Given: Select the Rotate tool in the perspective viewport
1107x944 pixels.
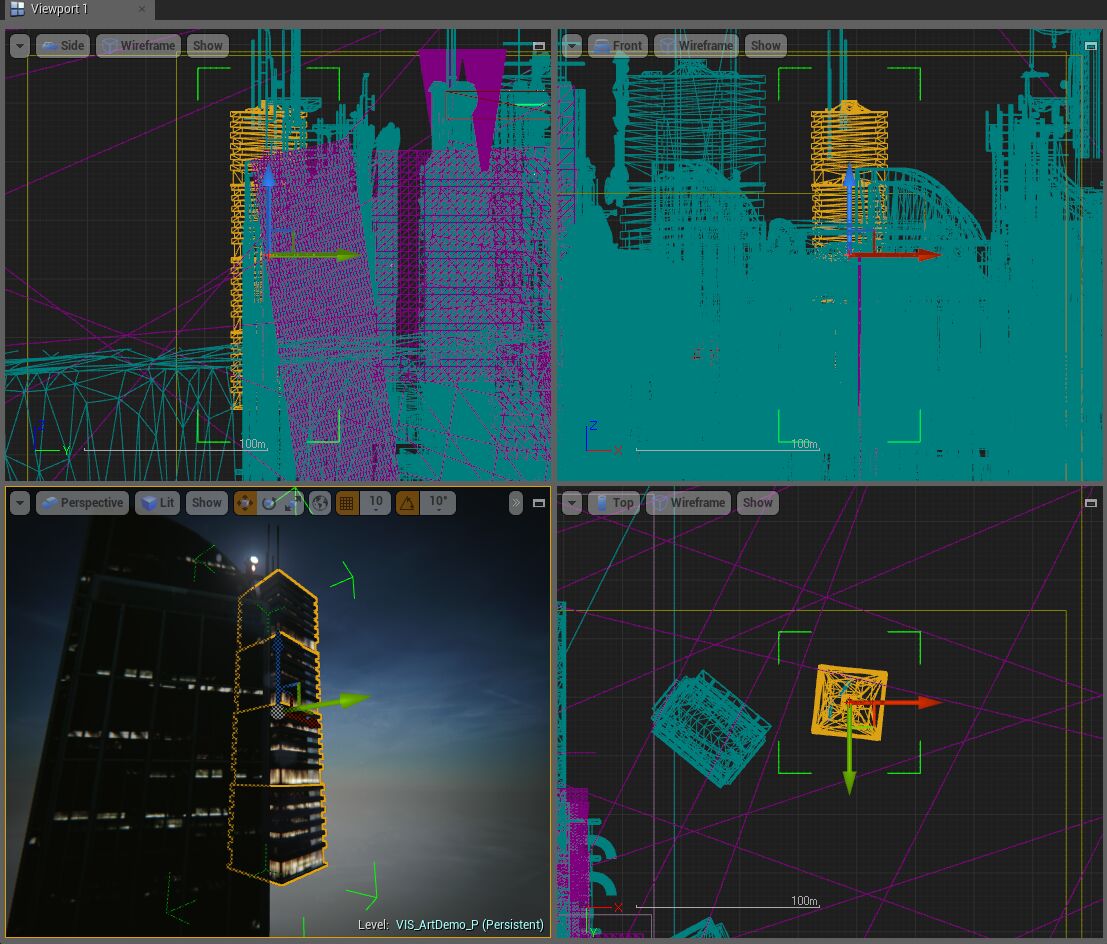Looking at the screenshot, I should pos(268,503).
